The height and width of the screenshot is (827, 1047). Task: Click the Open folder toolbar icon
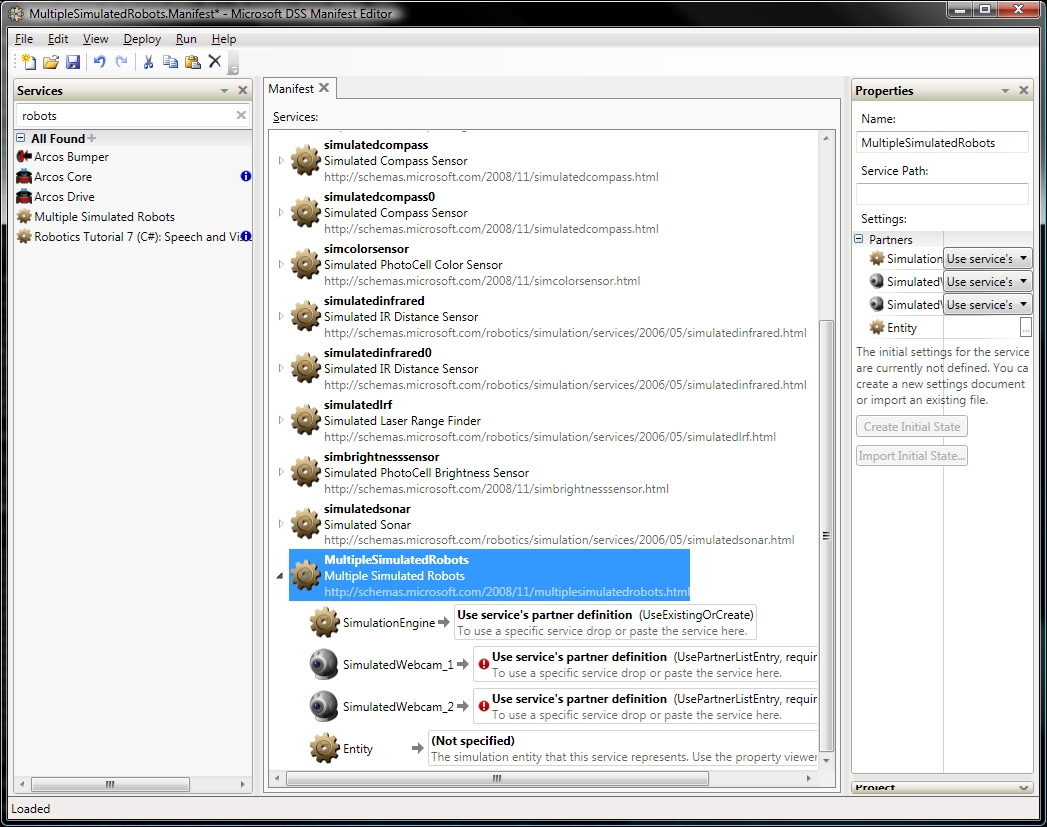tap(51, 62)
